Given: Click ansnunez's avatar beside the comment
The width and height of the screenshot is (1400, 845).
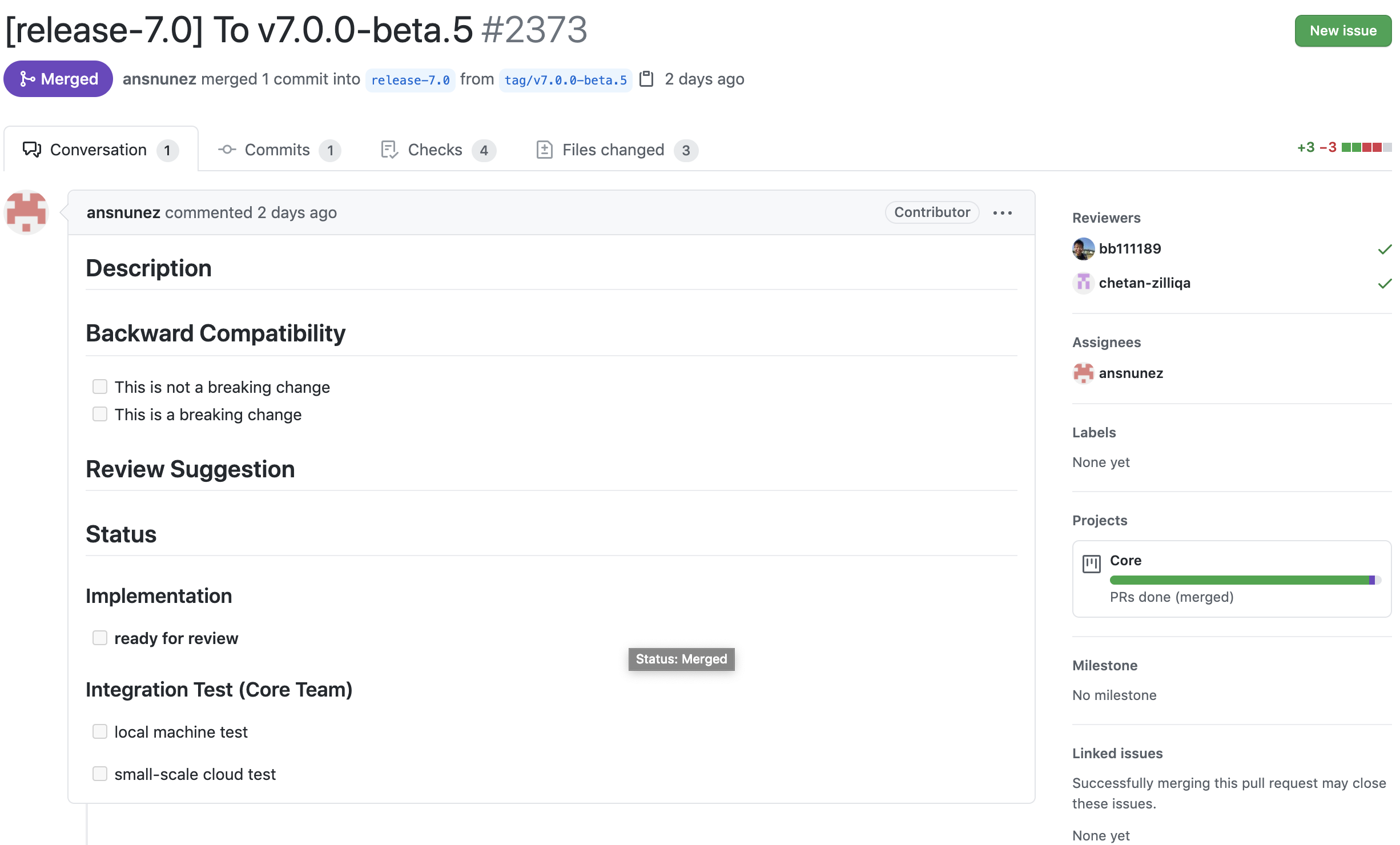Looking at the screenshot, I should tap(26, 212).
